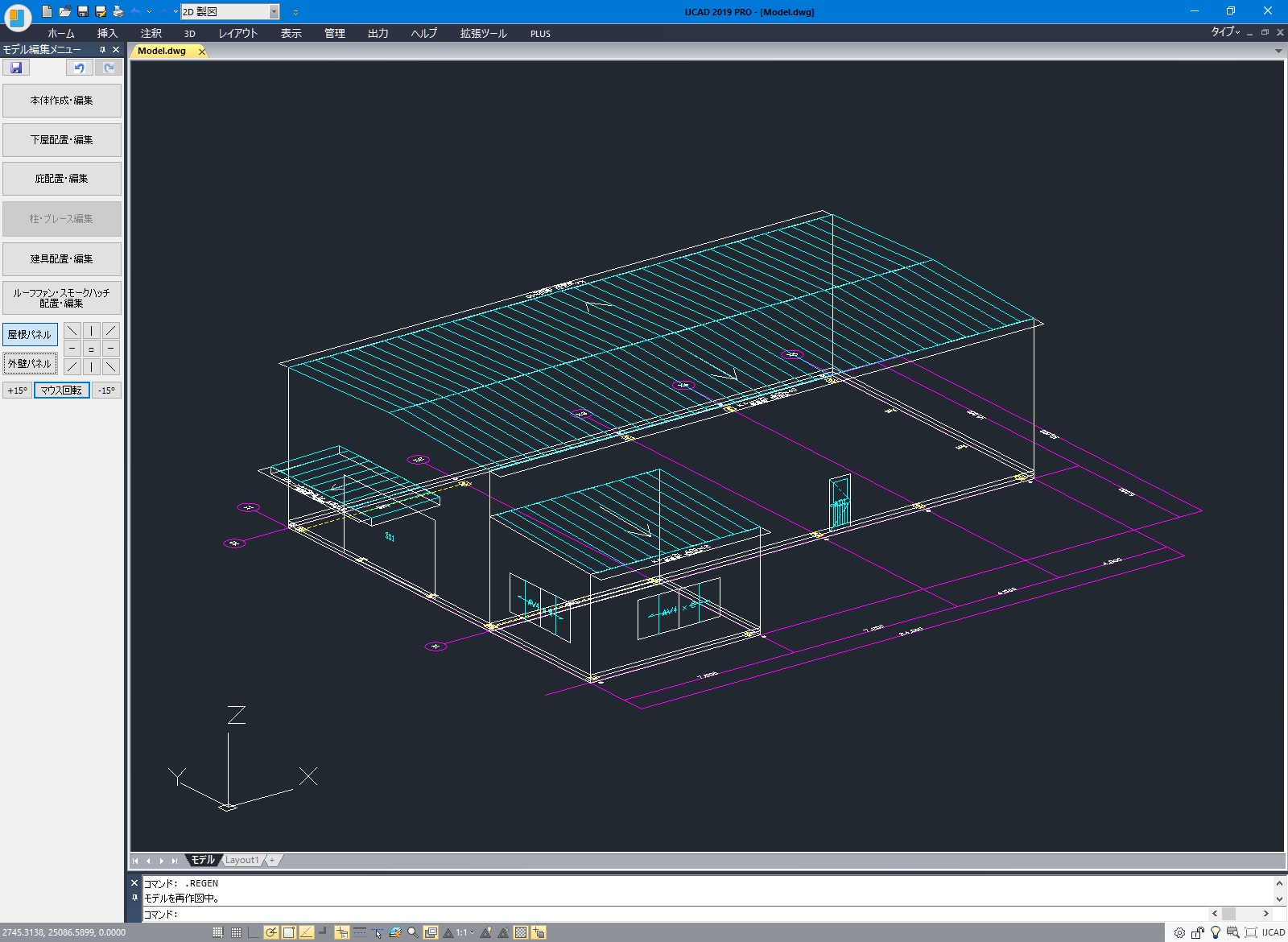1288x942 pixels.
Task: Click 下屋配置・編集 button
Action: pyautogui.click(x=62, y=140)
